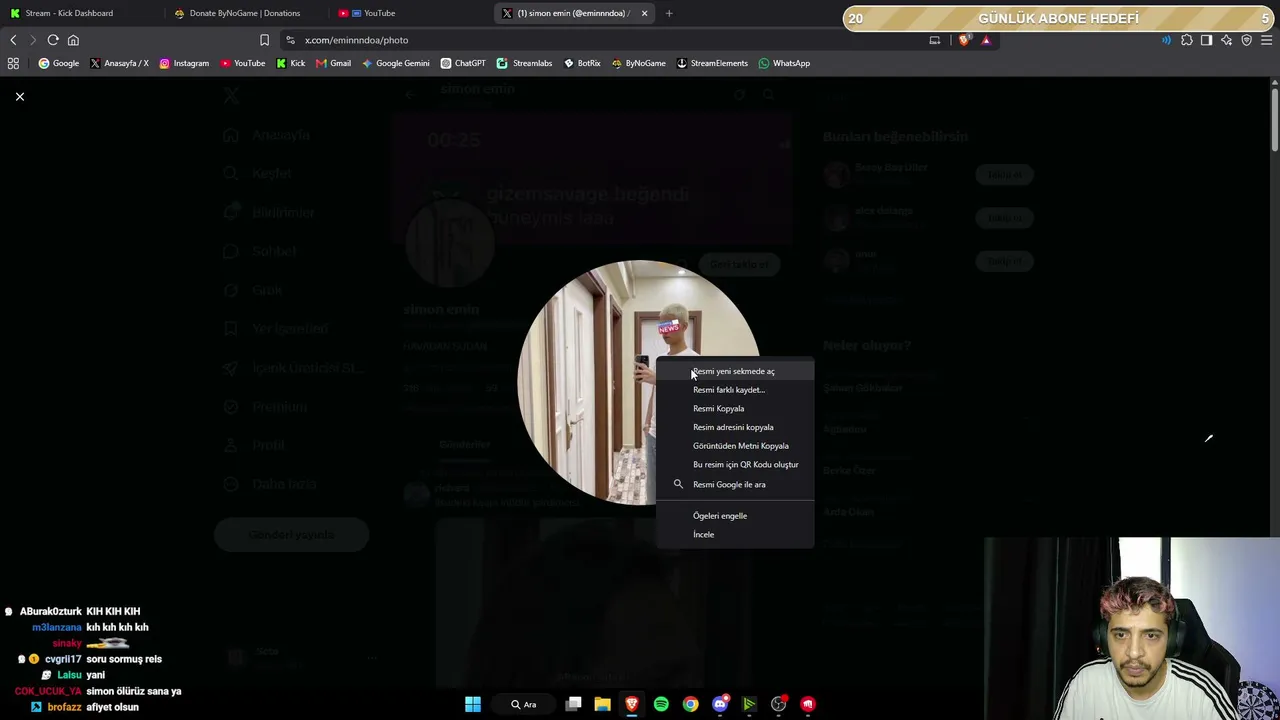
Task: Reload the current X page
Action: click(x=53, y=40)
